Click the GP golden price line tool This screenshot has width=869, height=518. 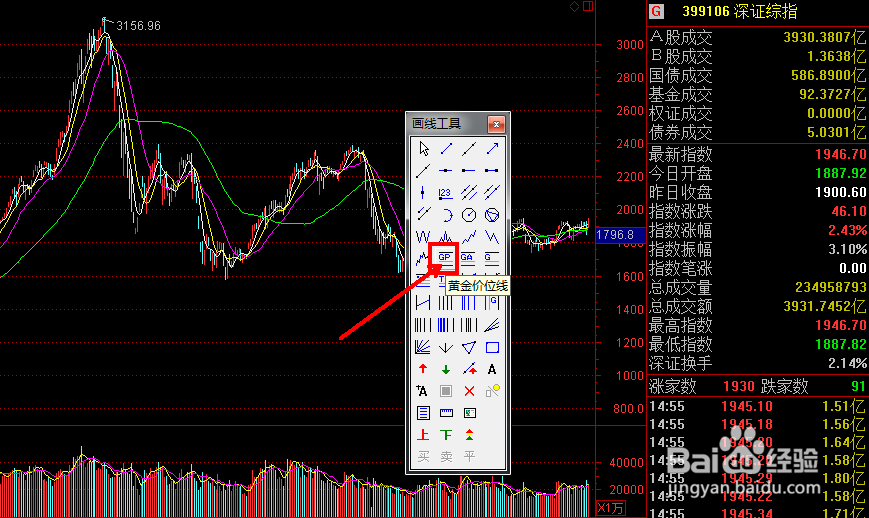[444, 257]
